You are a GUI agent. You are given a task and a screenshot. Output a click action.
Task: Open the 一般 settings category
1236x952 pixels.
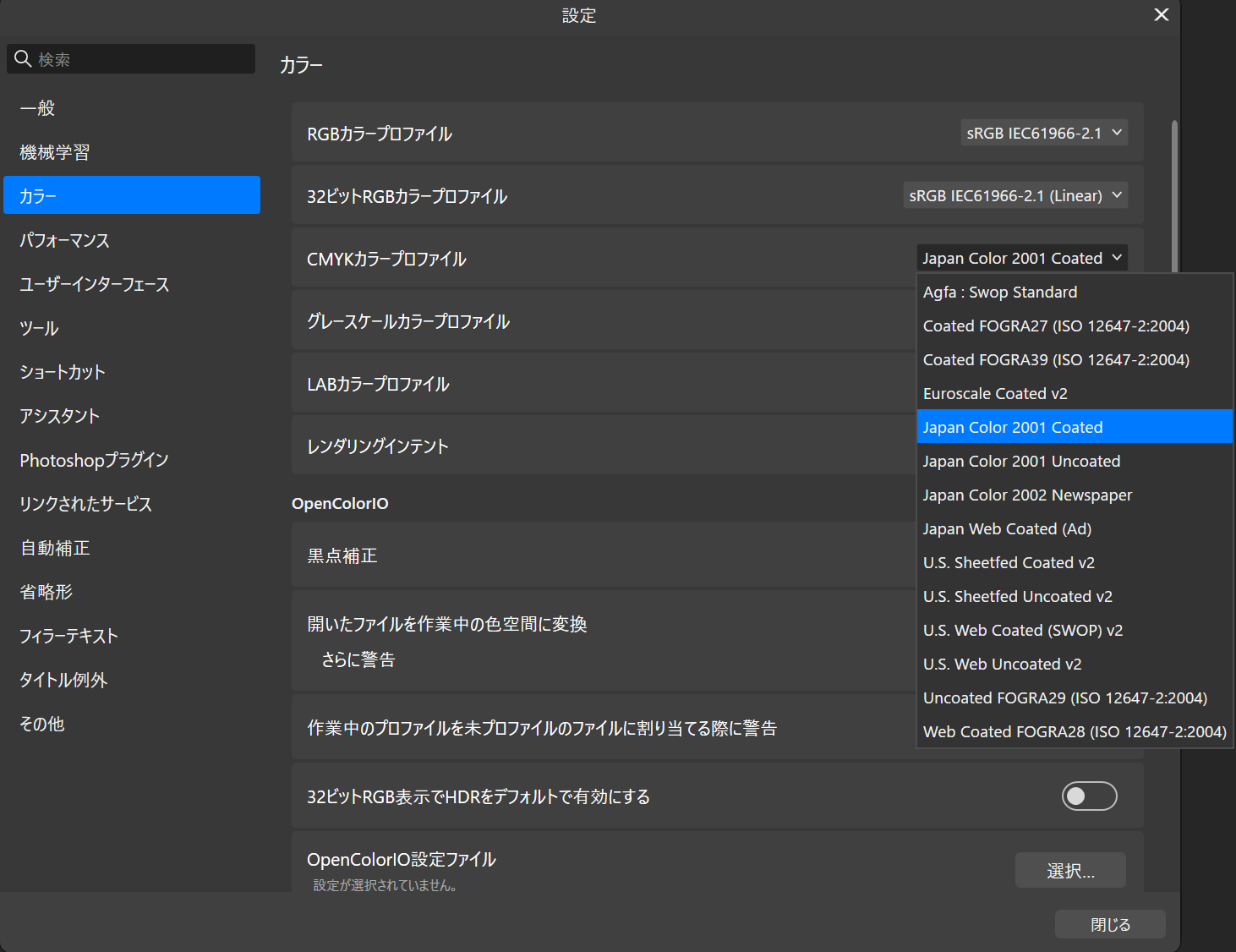pos(132,108)
